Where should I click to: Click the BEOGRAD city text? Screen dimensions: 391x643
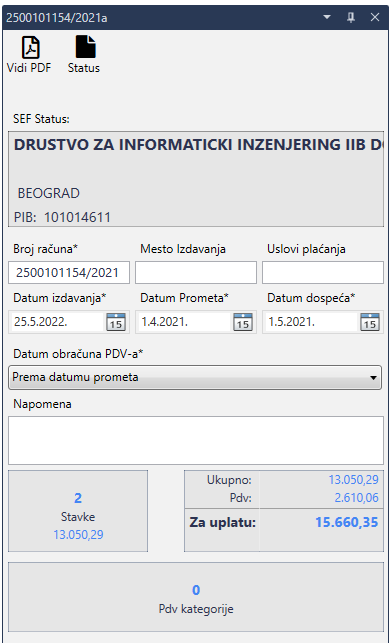pos(48,193)
